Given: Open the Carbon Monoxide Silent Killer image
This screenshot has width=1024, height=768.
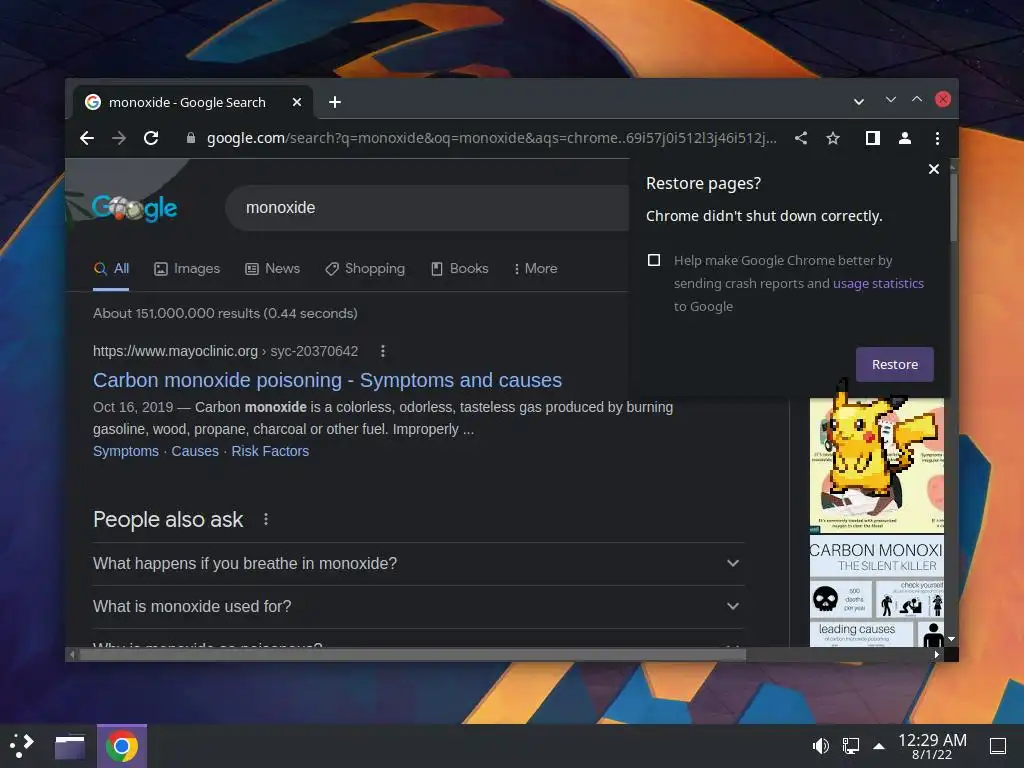Looking at the screenshot, I should click(x=876, y=591).
